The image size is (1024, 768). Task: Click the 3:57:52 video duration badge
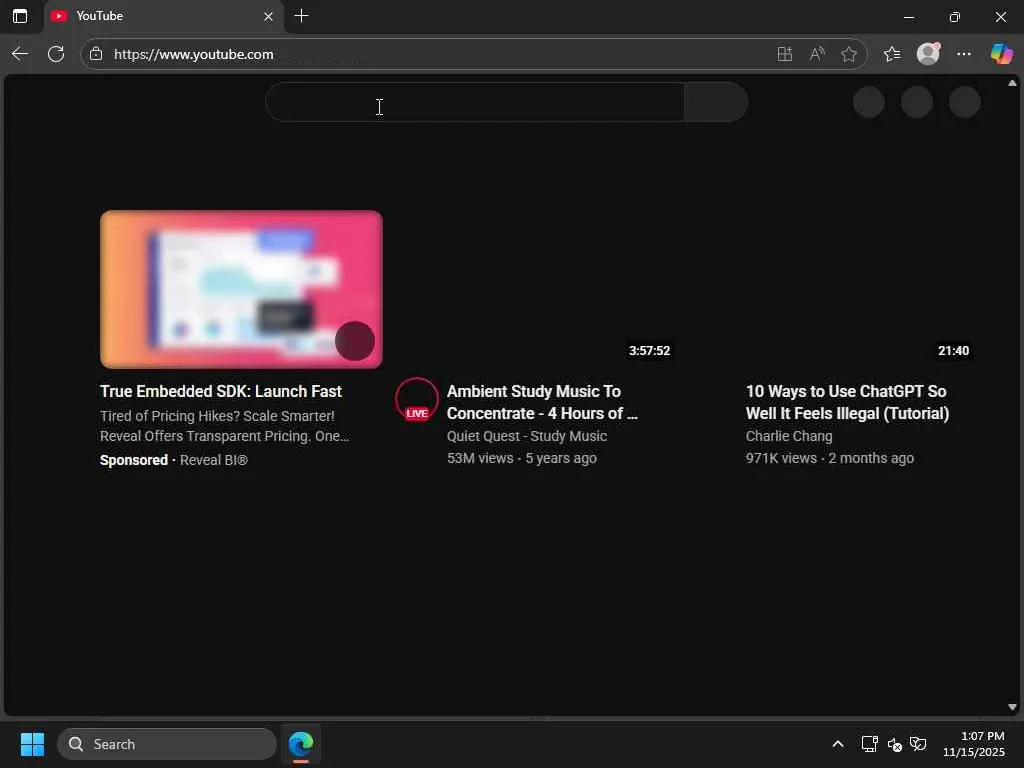(x=649, y=351)
